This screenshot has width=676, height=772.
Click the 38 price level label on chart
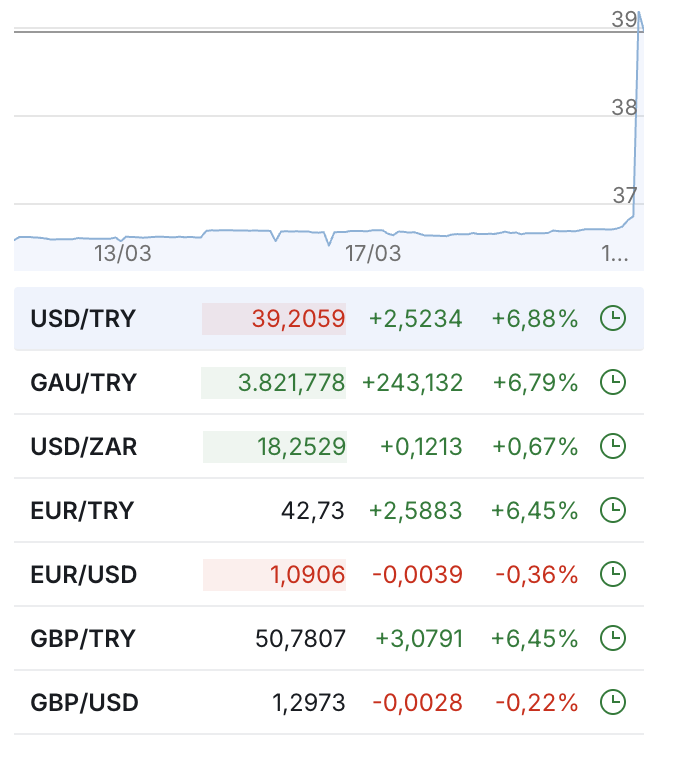coord(624,107)
